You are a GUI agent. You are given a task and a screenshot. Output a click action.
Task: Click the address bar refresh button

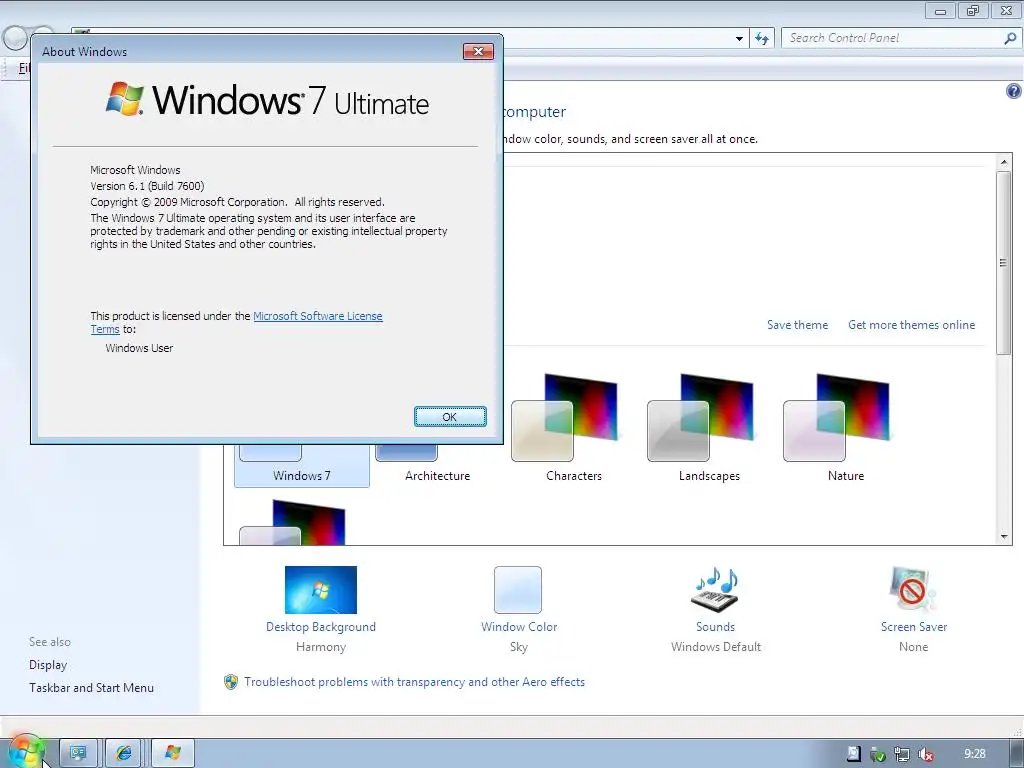pos(761,39)
